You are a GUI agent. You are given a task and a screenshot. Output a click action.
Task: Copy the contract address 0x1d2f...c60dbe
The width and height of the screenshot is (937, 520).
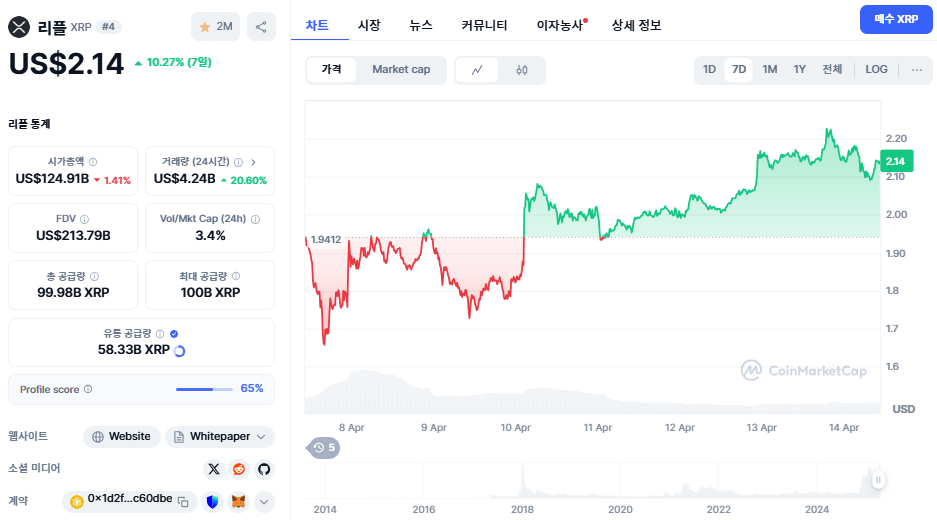point(183,501)
